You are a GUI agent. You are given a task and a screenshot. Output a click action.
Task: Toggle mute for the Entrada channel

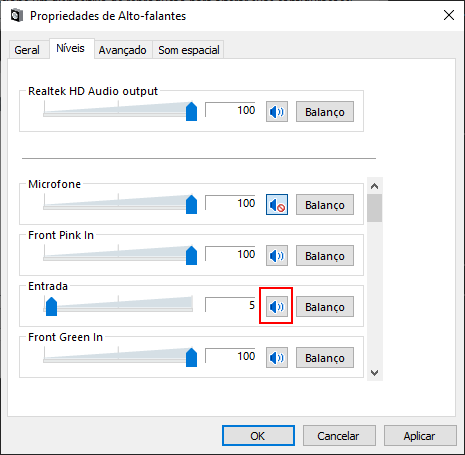tap(277, 307)
